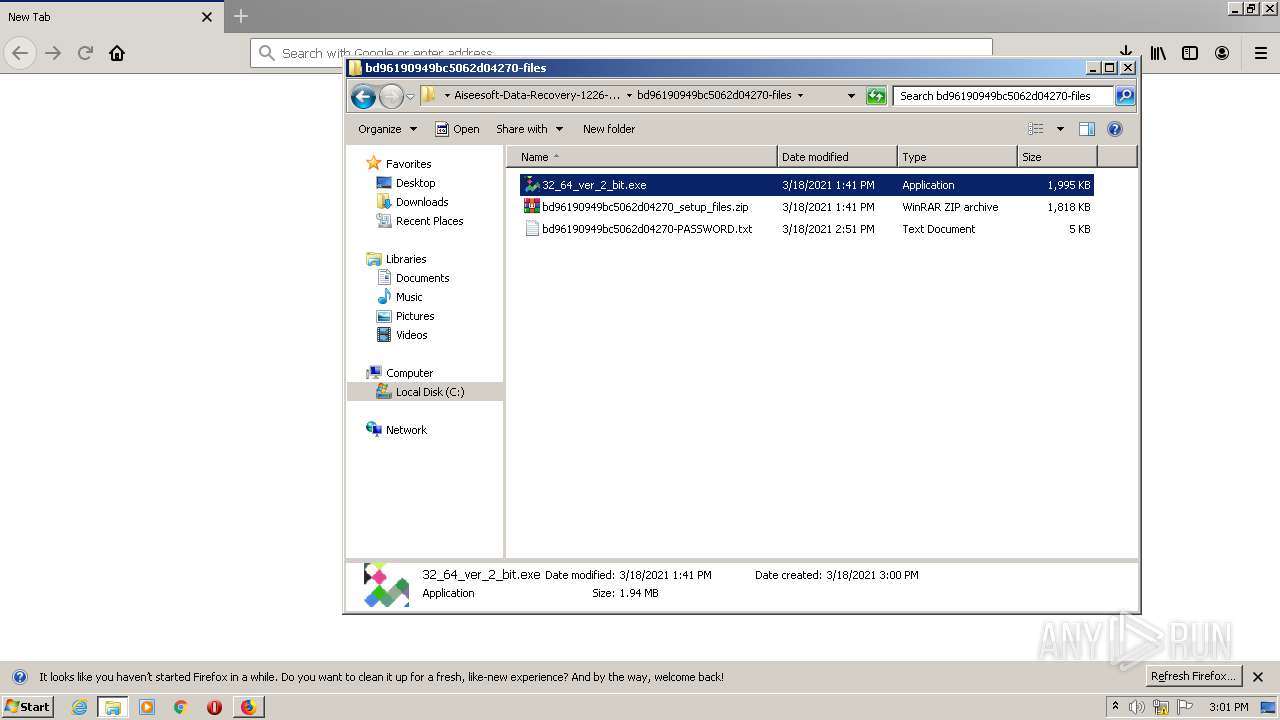Viewport: 1280px width, 720px height.
Task: Focus the Search bd96190949bc5062d04270-files box
Action: point(1003,96)
